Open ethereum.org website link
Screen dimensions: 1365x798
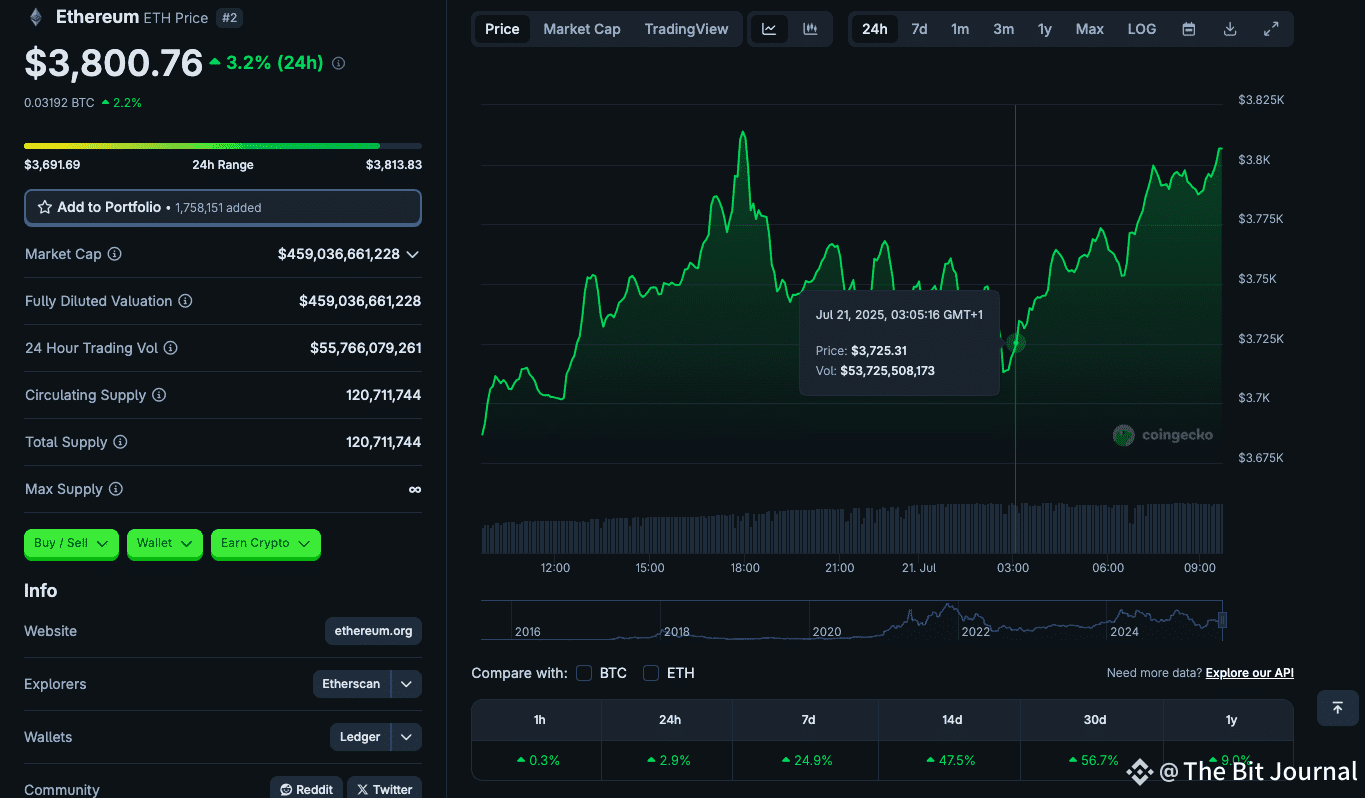click(373, 631)
